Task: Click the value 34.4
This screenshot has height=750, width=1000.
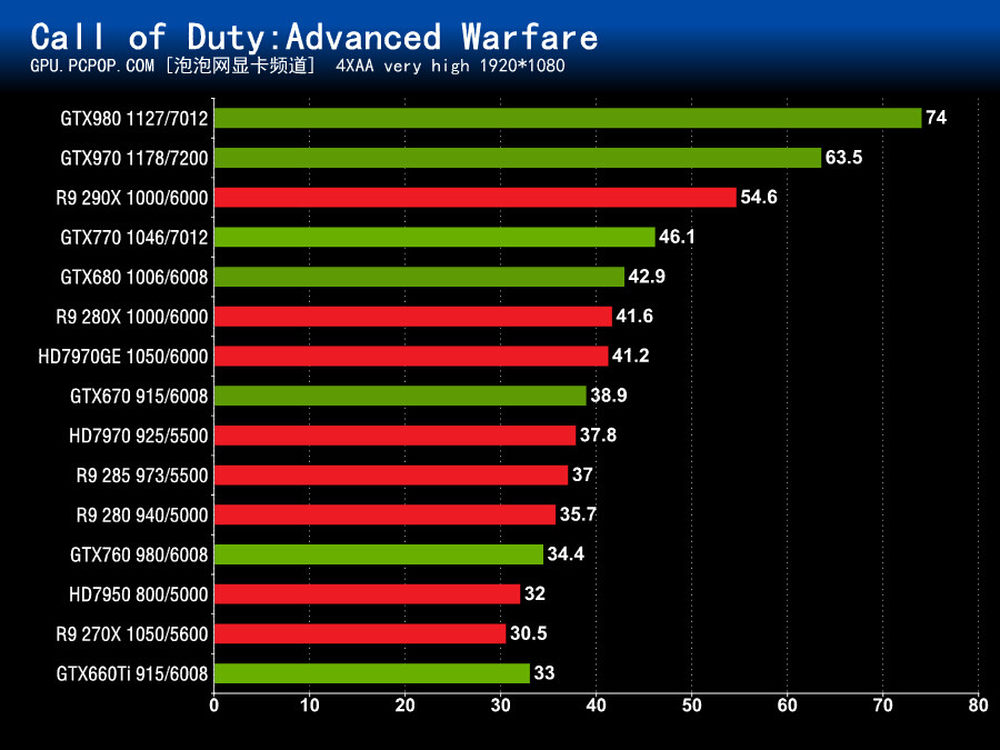Action: tap(566, 554)
